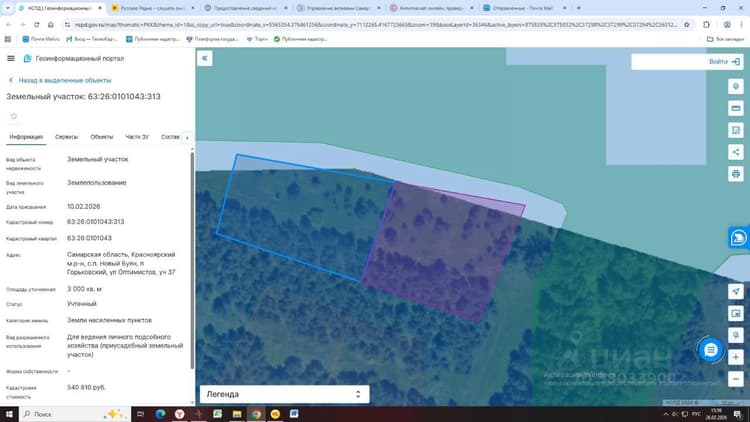
Task: Open the measure ruler map tool
Action: tap(736, 108)
